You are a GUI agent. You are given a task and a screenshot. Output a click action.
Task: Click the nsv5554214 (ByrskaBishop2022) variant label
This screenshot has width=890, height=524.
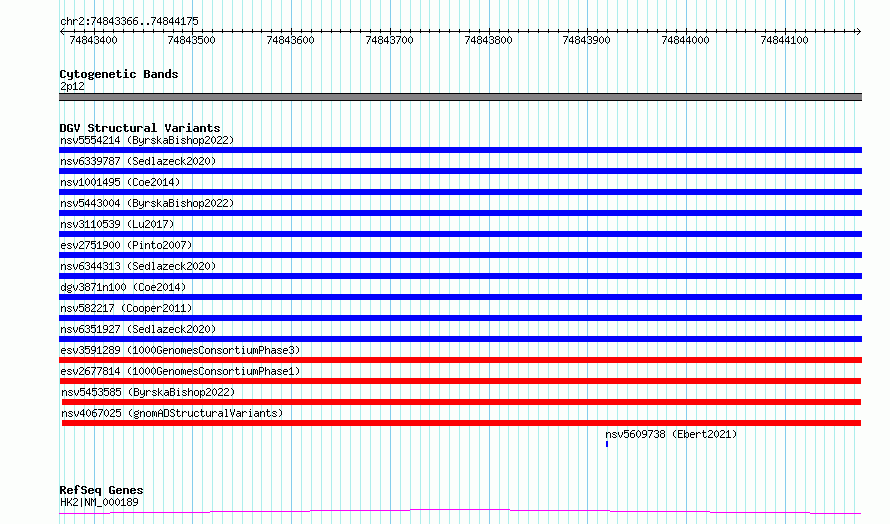tap(146, 140)
